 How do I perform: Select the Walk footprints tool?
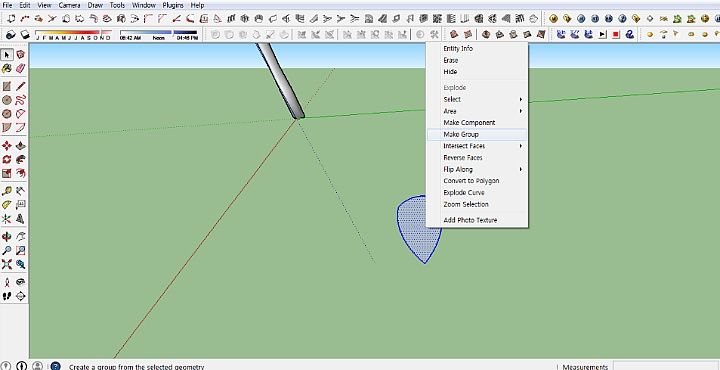point(7,296)
